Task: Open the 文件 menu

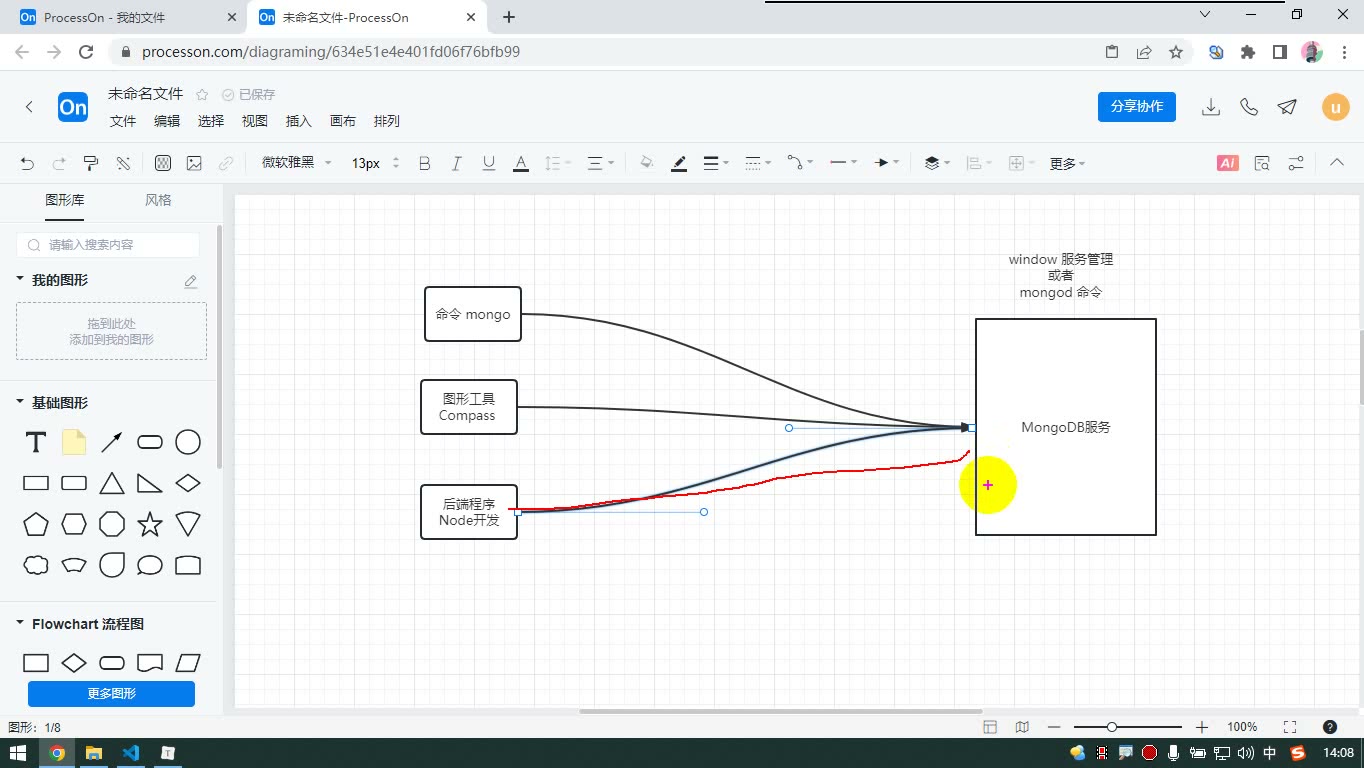Action: pos(123,121)
